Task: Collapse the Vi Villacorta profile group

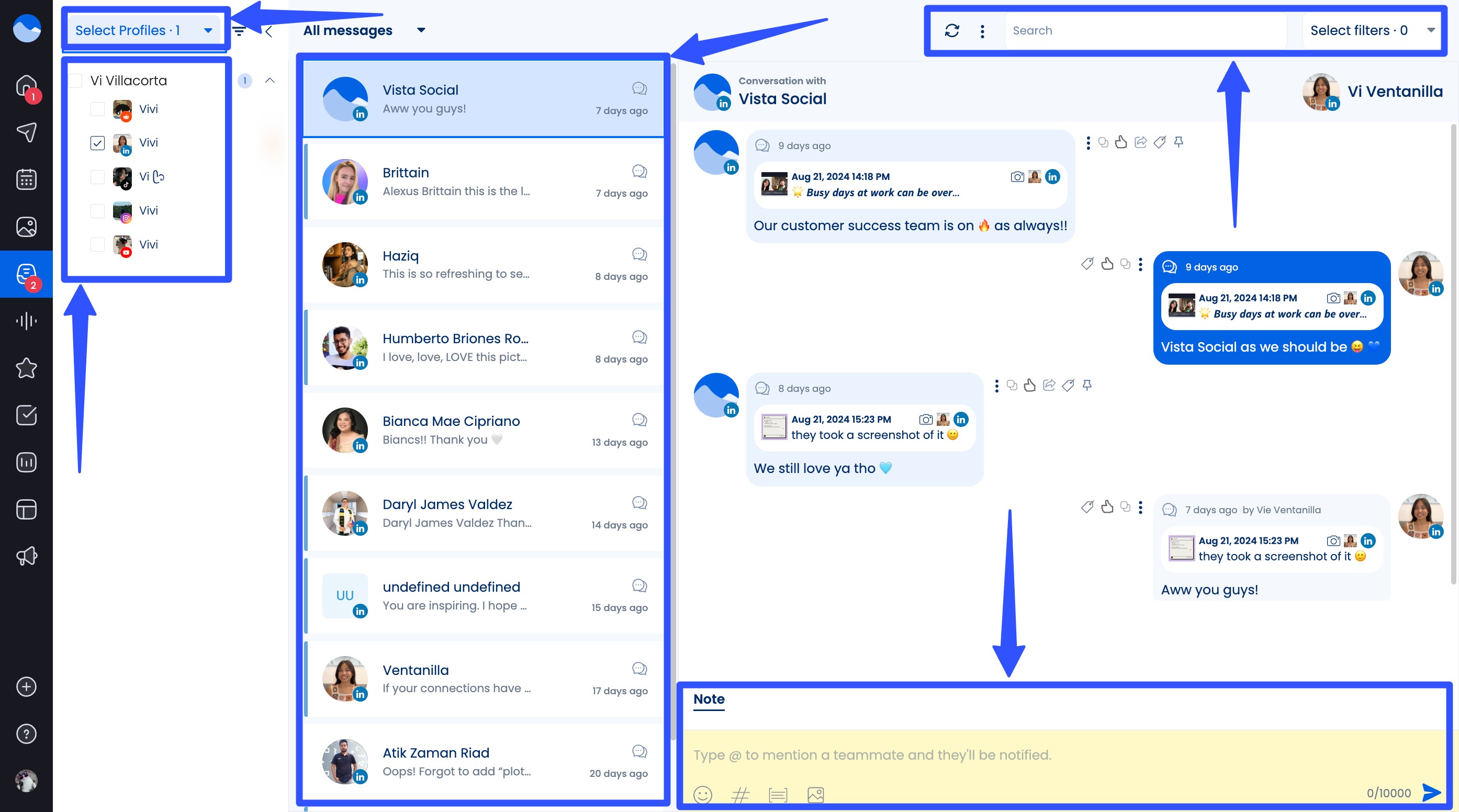Action: [270, 80]
